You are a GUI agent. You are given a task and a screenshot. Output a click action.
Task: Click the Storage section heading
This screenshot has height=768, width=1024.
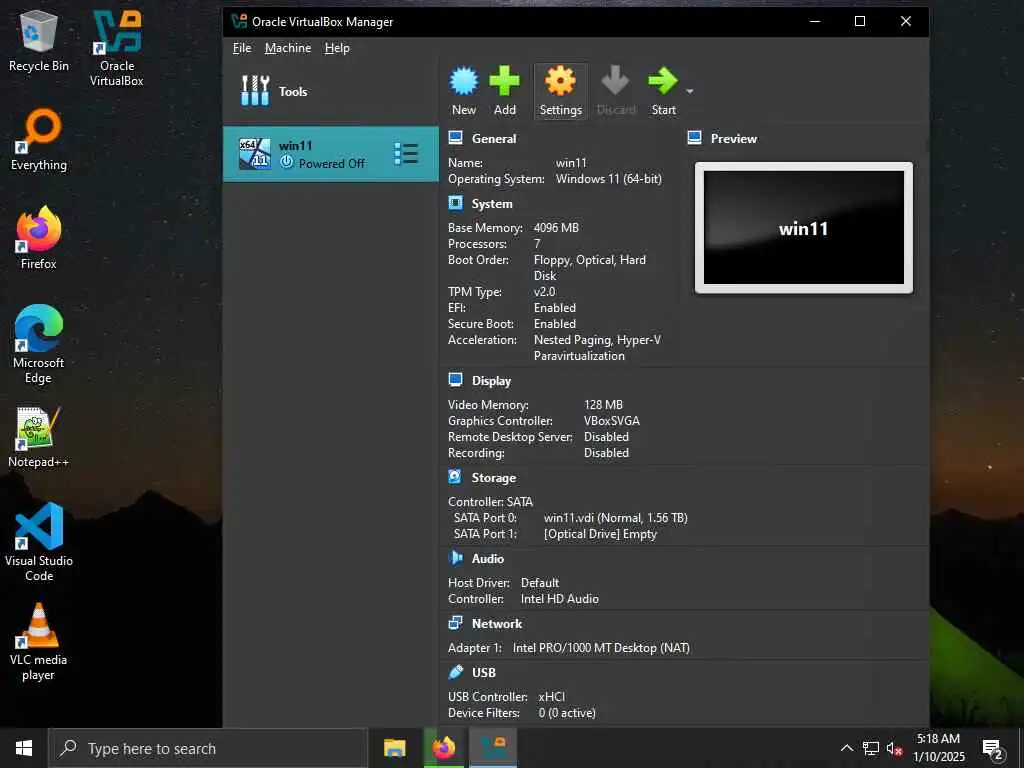[494, 477]
